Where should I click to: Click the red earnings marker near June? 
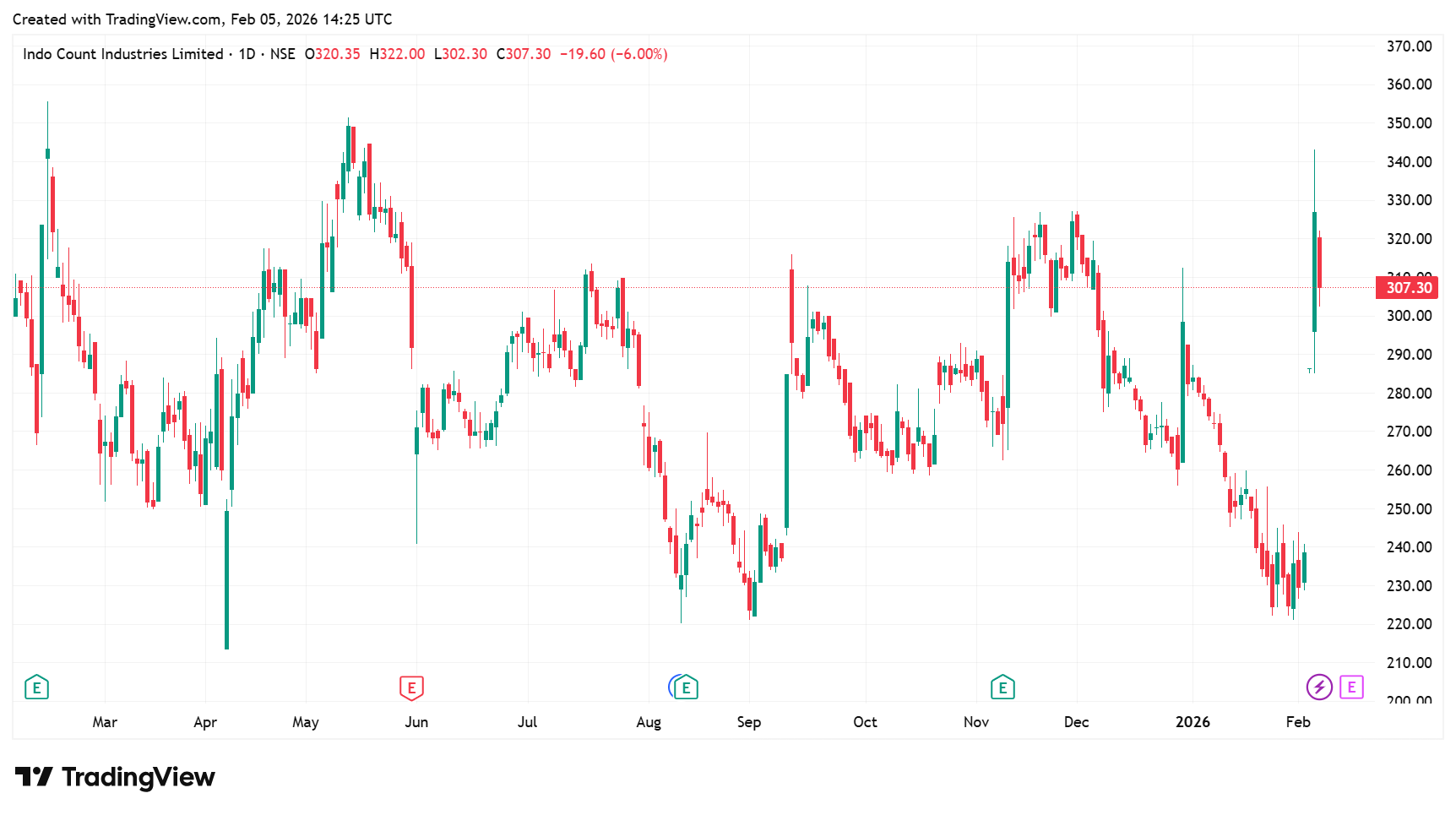pos(411,687)
